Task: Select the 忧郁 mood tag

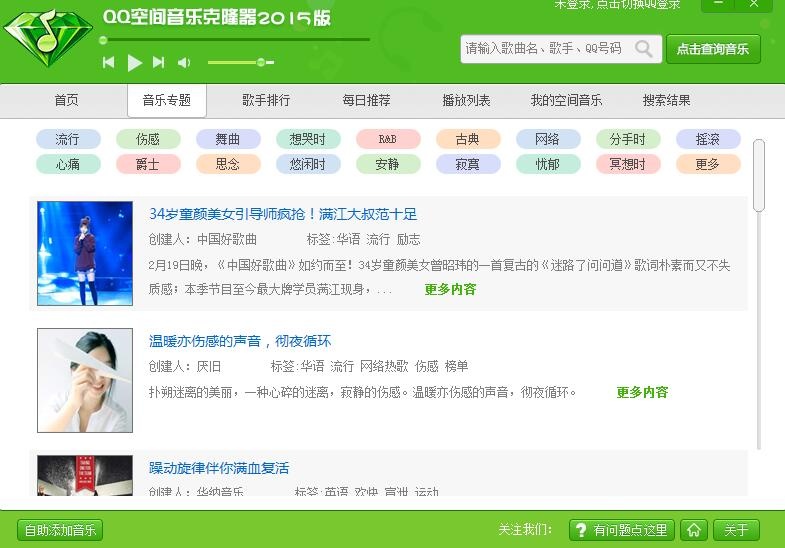Action: click(548, 164)
